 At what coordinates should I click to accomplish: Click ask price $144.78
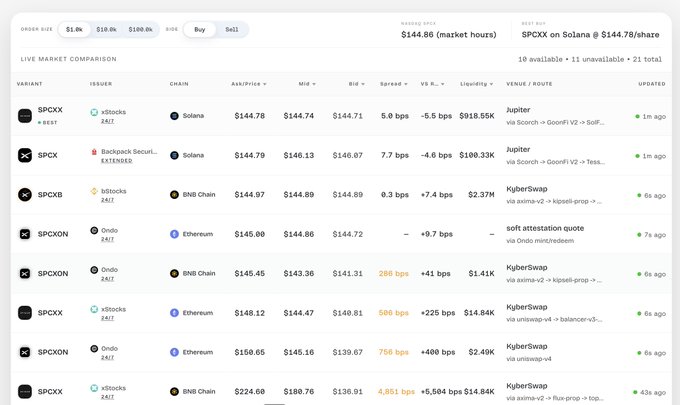pyautogui.click(x=249, y=116)
